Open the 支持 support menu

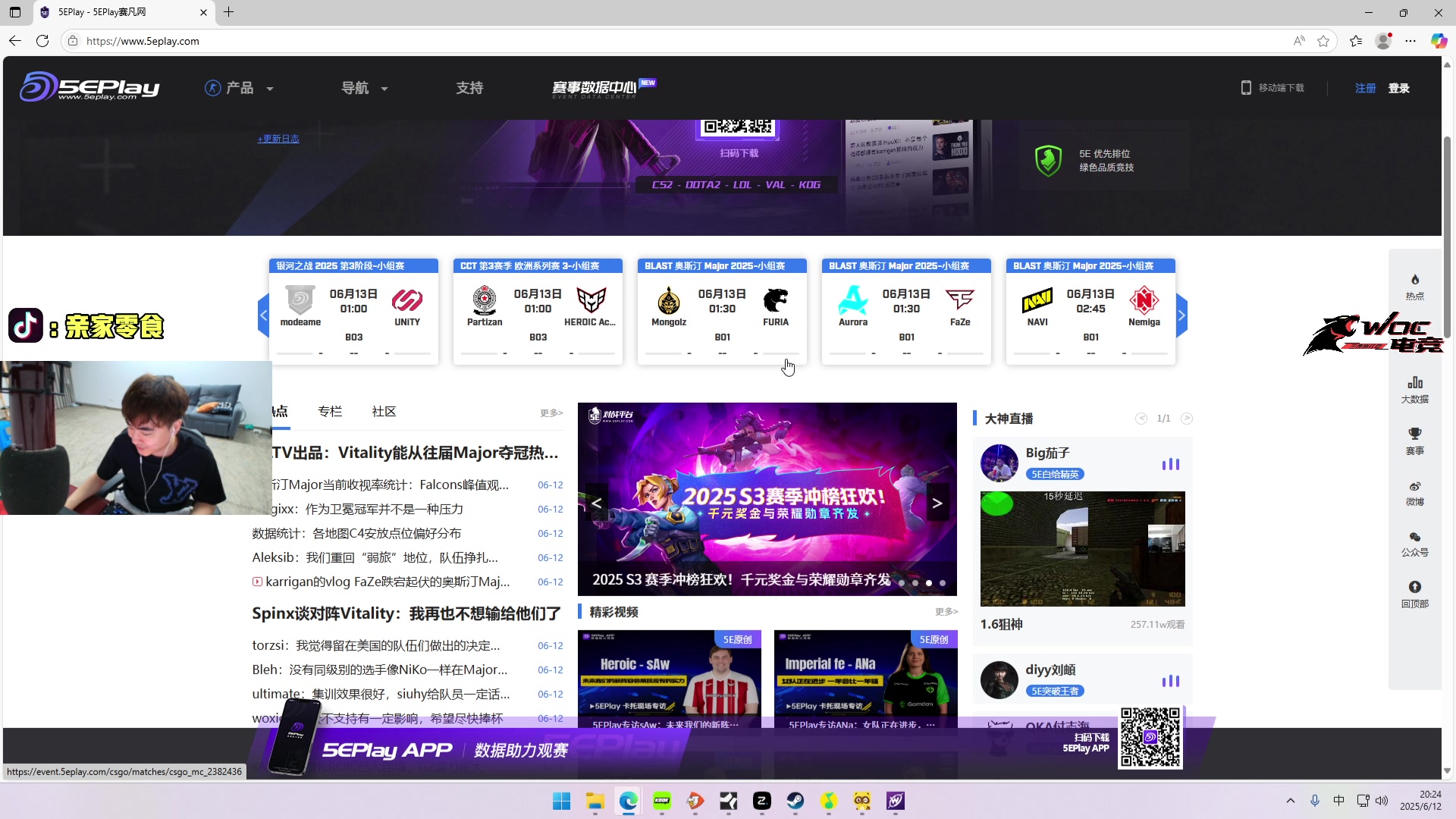[x=469, y=88]
